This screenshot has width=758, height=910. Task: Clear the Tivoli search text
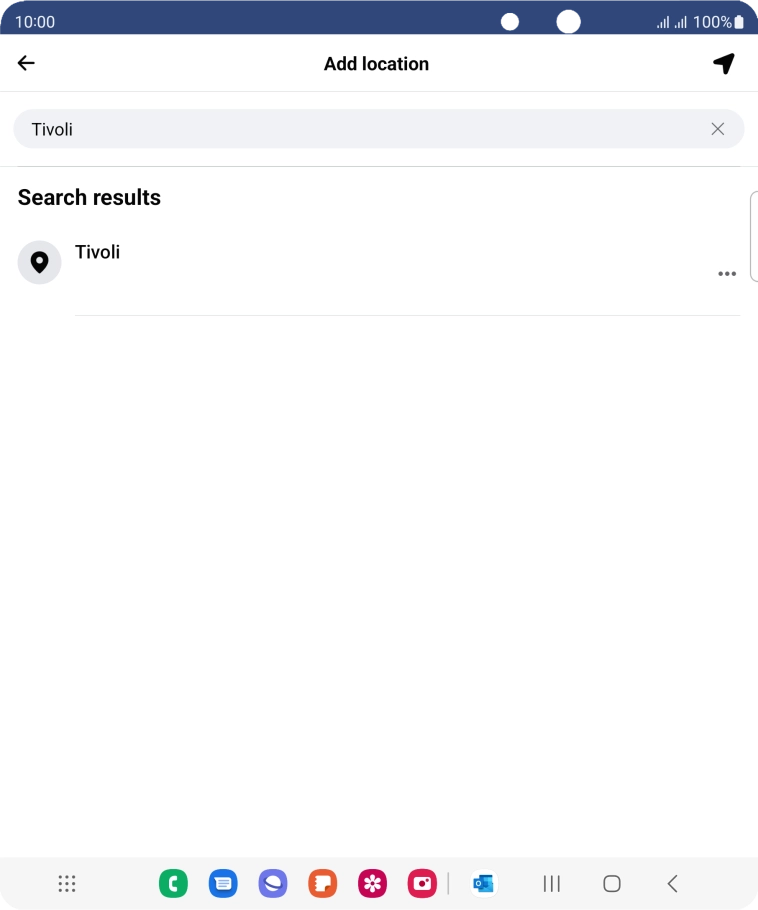coord(717,129)
